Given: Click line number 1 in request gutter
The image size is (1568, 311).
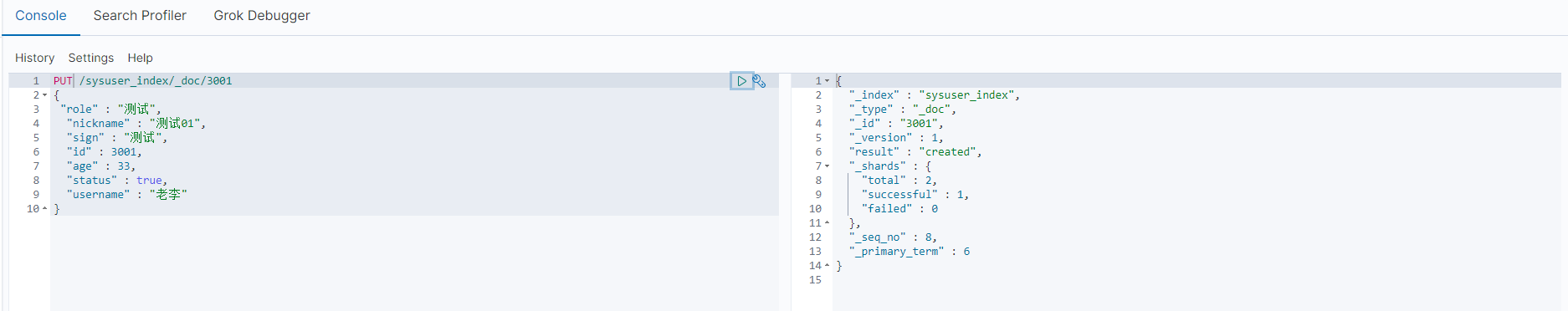Looking at the screenshot, I should (x=36, y=81).
